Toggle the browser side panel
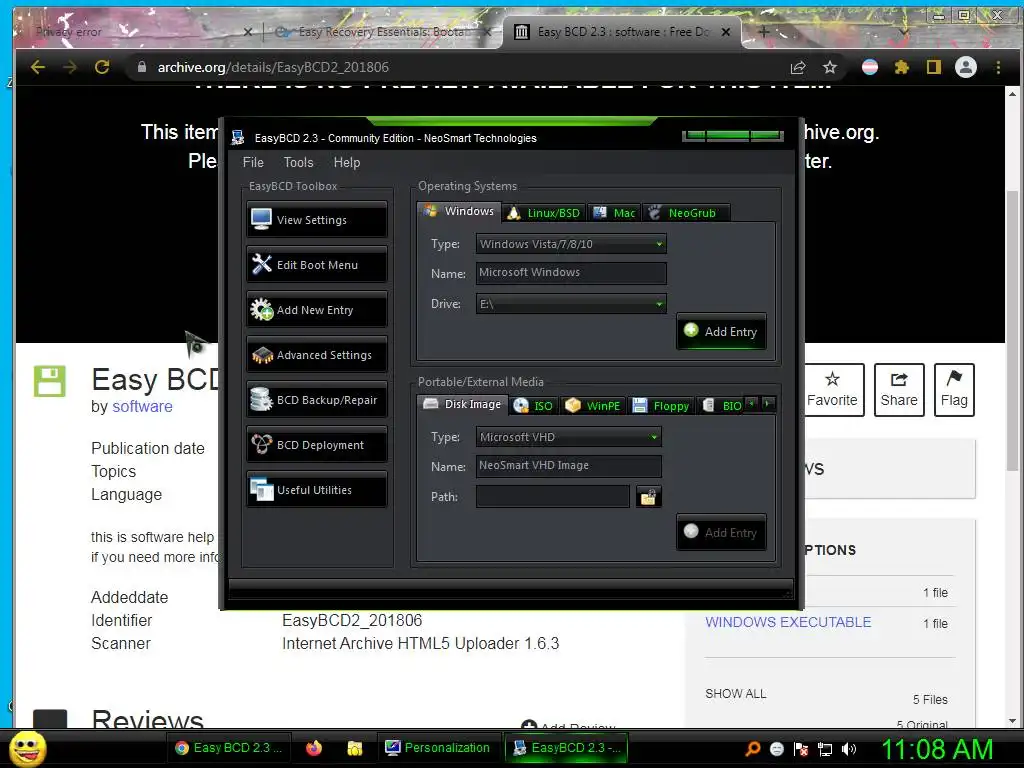 [x=934, y=67]
